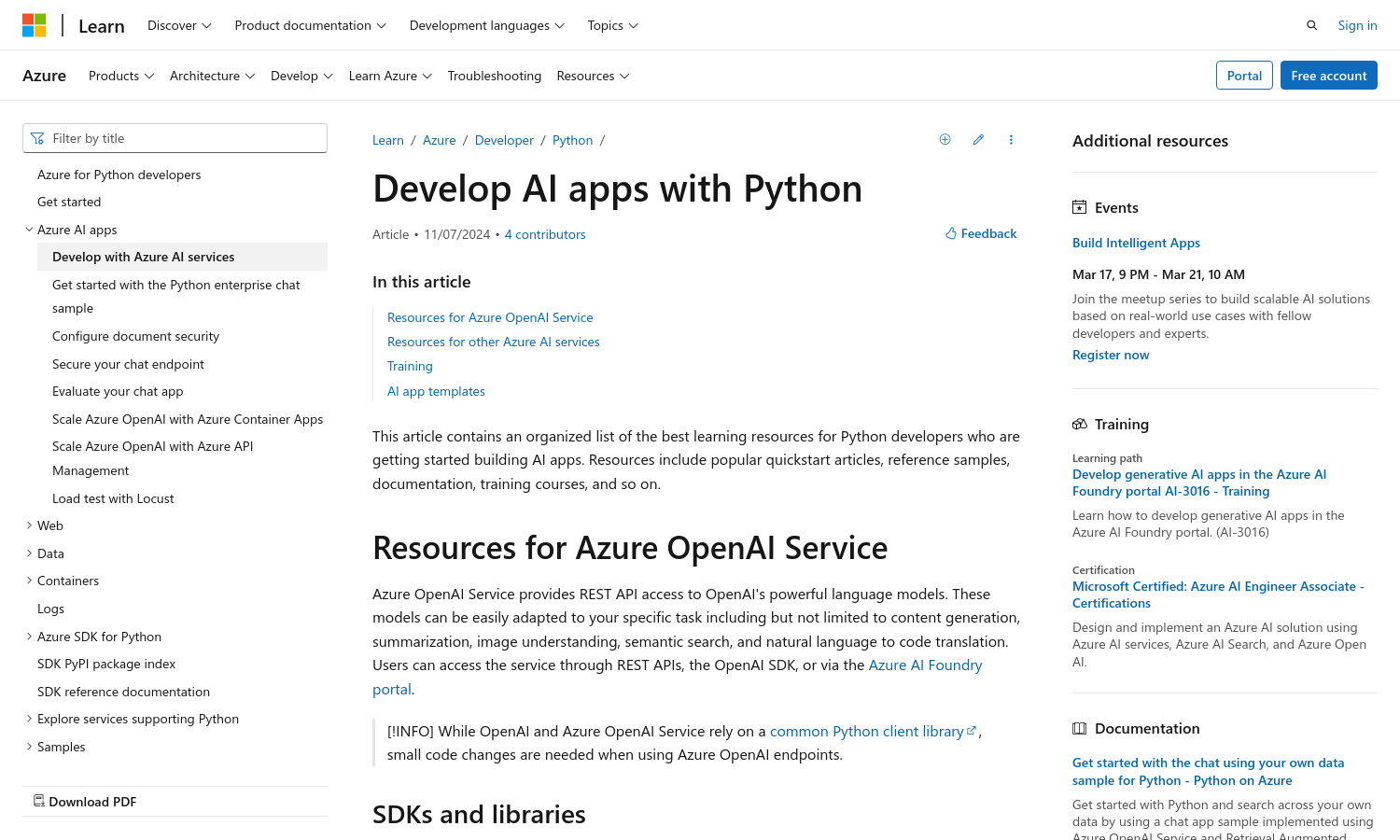Select the Download PDF icon
The image size is (1400, 840).
[x=39, y=801]
